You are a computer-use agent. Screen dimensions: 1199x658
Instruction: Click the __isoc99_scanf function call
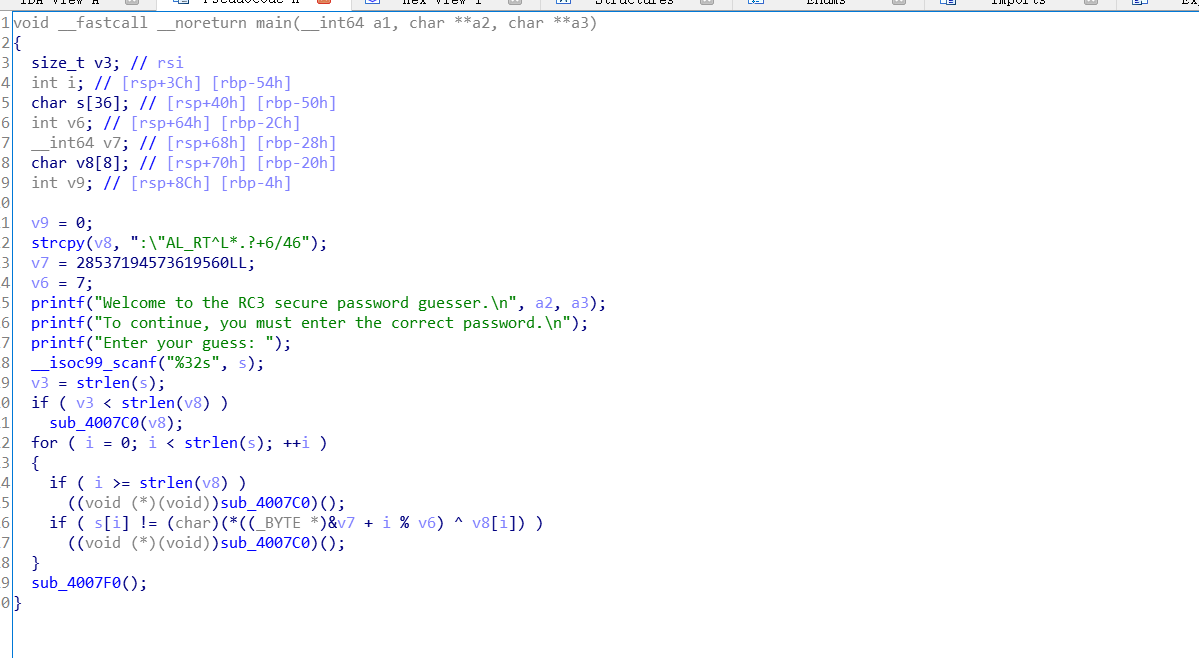[94, 362]
